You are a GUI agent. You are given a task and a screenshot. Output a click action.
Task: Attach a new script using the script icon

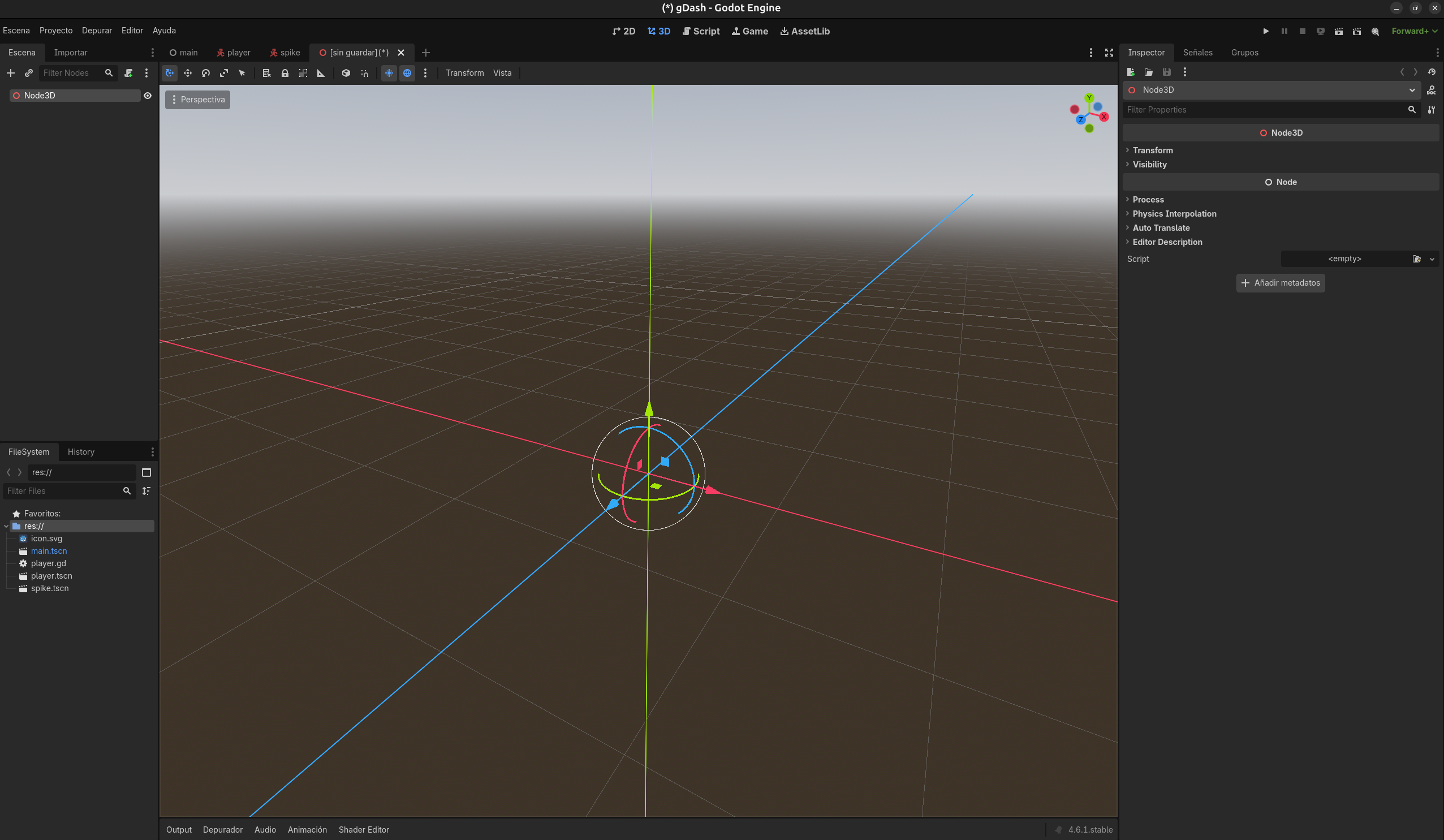point(128,73)
